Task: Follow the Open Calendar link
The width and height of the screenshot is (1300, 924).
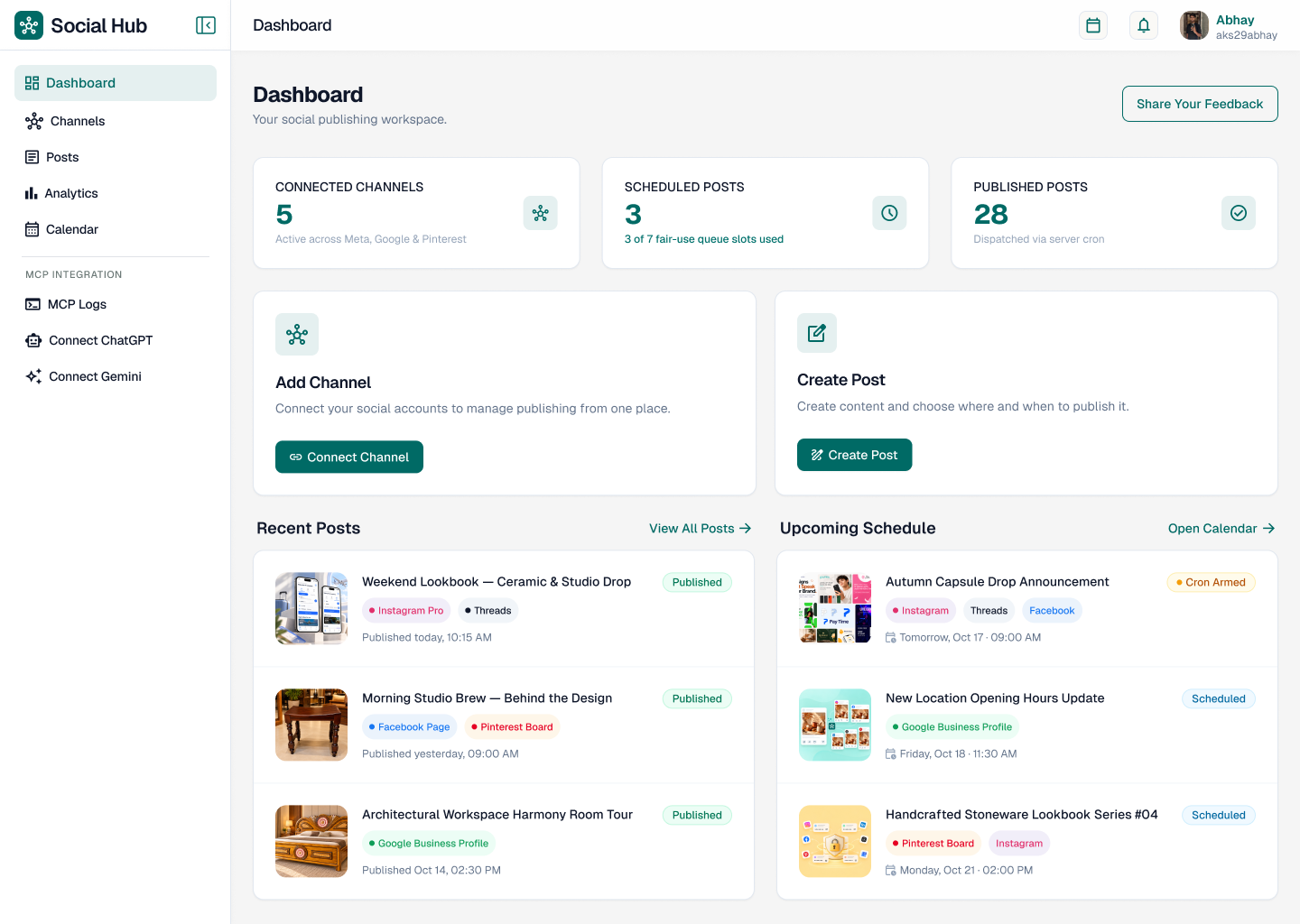Action: coord(1221,529)
